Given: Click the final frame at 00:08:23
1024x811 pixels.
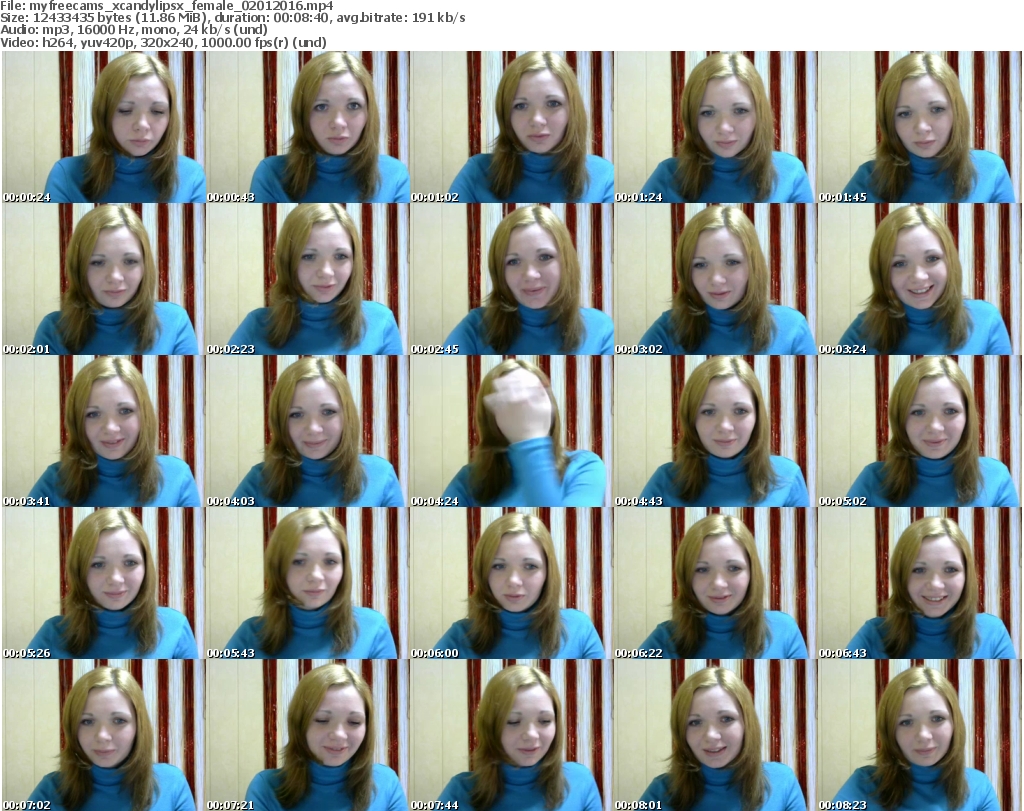Looking at the screenshot, I should 920,735.
